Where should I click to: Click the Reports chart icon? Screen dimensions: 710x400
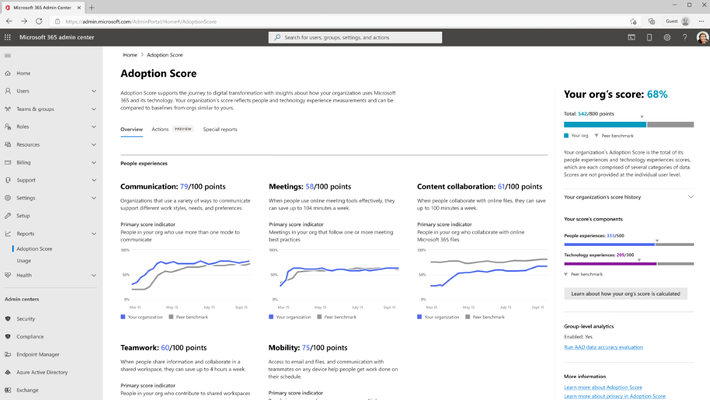pyautogui.click(x=8, y=234)
